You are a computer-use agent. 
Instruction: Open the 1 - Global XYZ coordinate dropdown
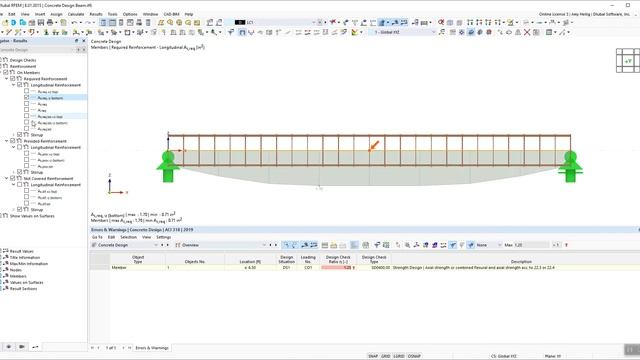pos(433,32)
